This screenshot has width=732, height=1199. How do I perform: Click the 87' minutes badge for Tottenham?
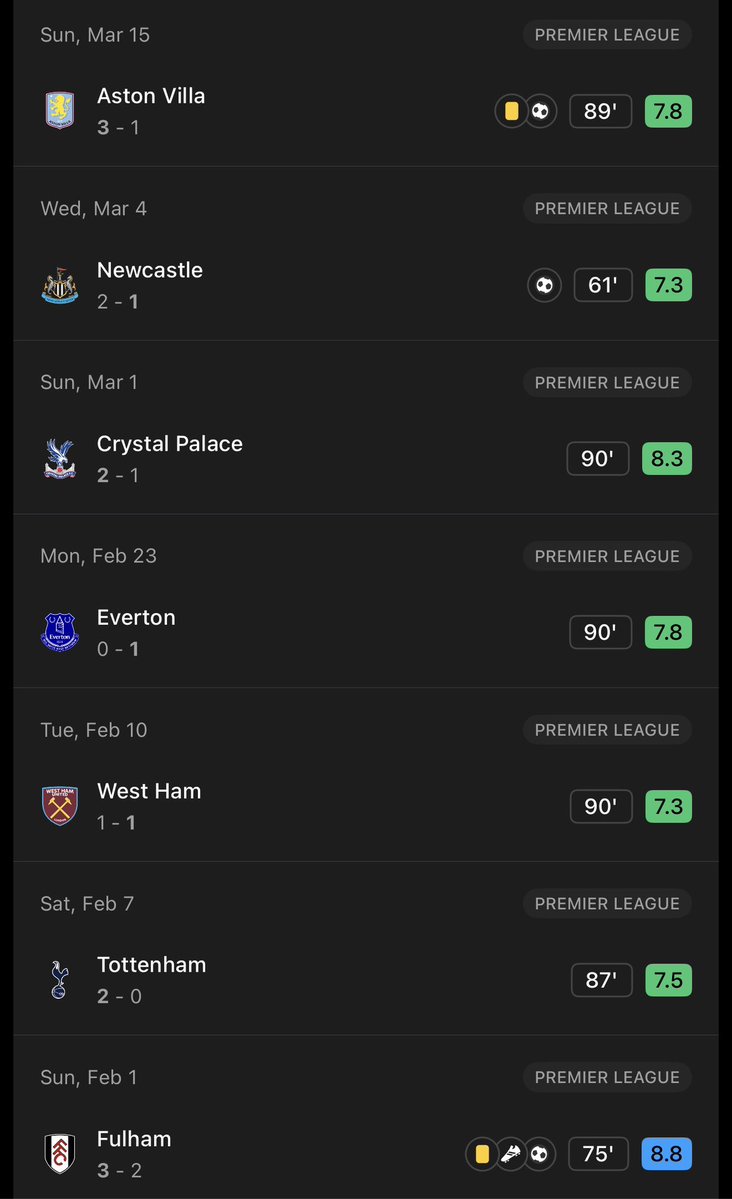(x=602, y=980)
